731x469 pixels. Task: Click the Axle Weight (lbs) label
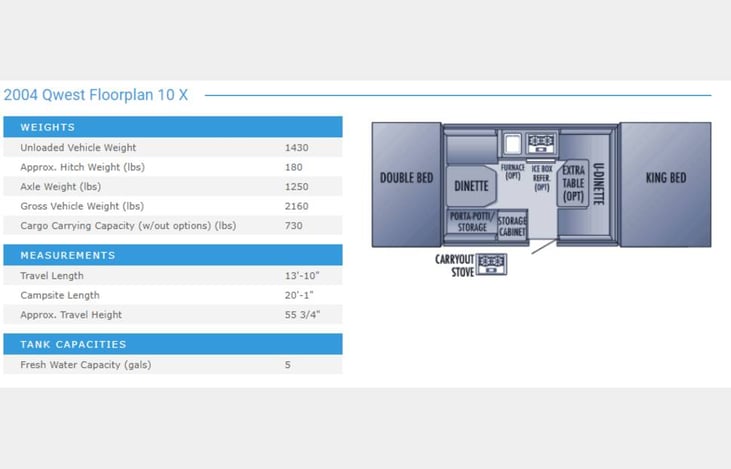pyautogui.click(x=61, y=187)
